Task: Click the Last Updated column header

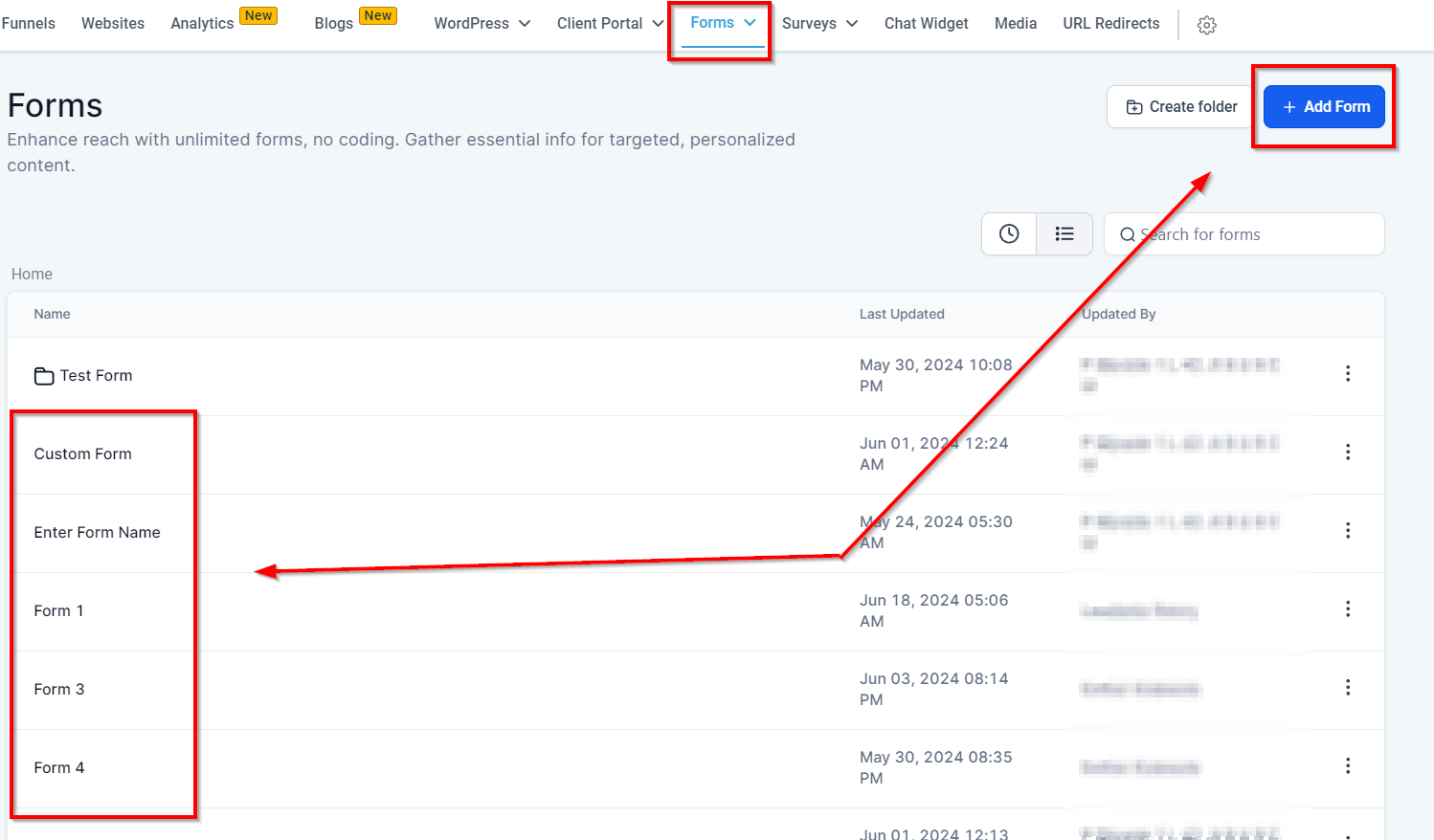Action: point(902,314)
